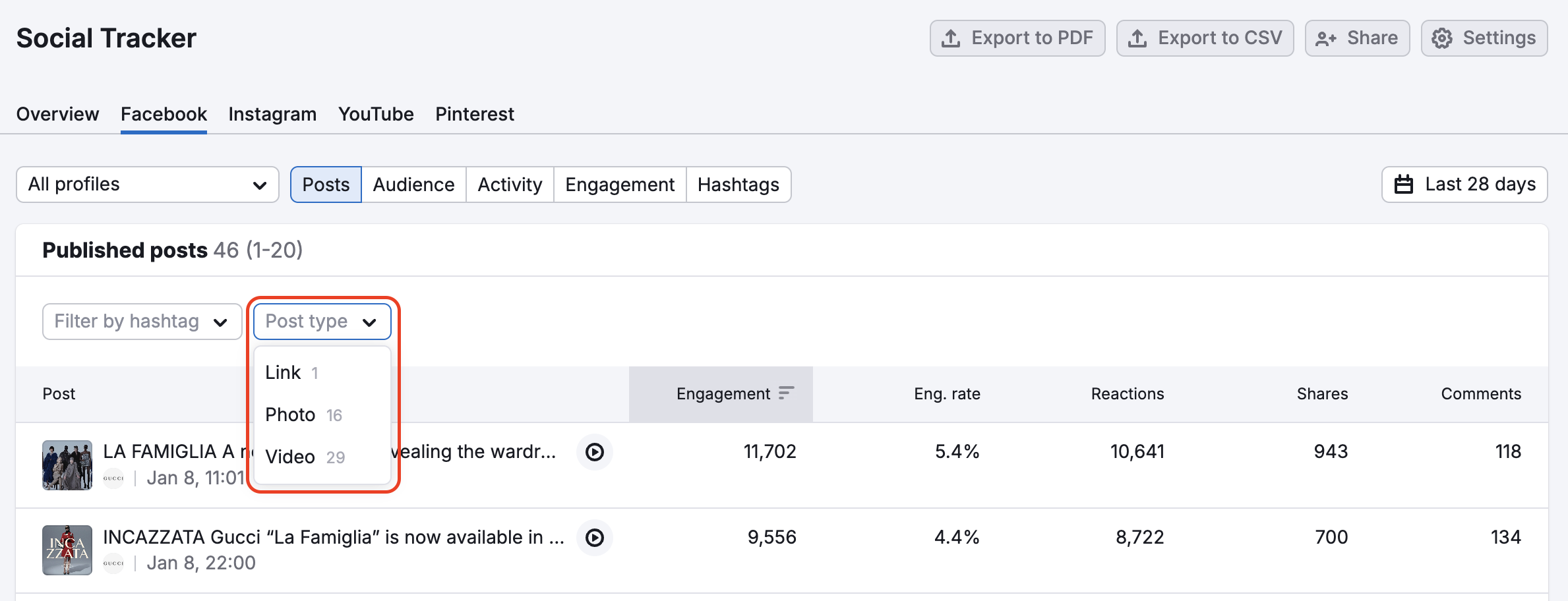
Task: Open Settings using the gear icon
Action: (1441, 38)
